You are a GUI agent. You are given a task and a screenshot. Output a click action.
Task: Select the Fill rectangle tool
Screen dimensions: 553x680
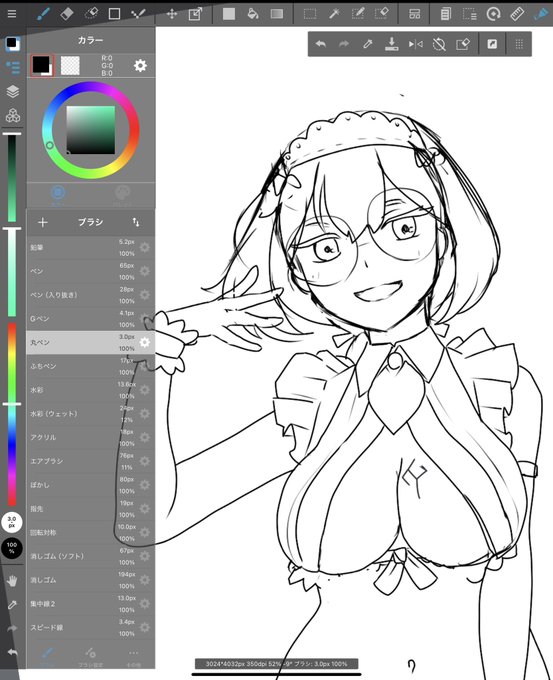click(x=229, y=14)
